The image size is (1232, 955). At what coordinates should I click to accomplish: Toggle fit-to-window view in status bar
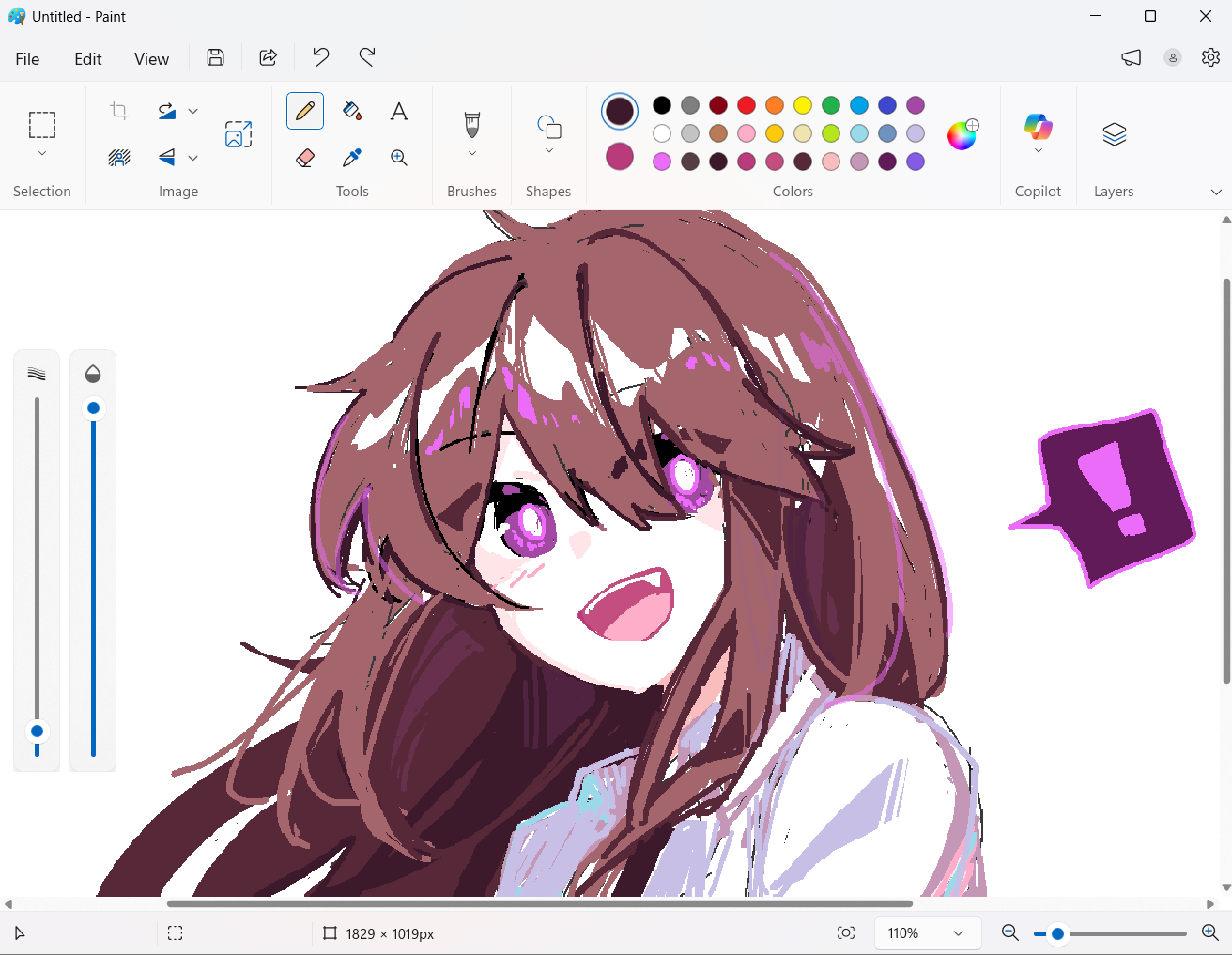tap(846, 933)
